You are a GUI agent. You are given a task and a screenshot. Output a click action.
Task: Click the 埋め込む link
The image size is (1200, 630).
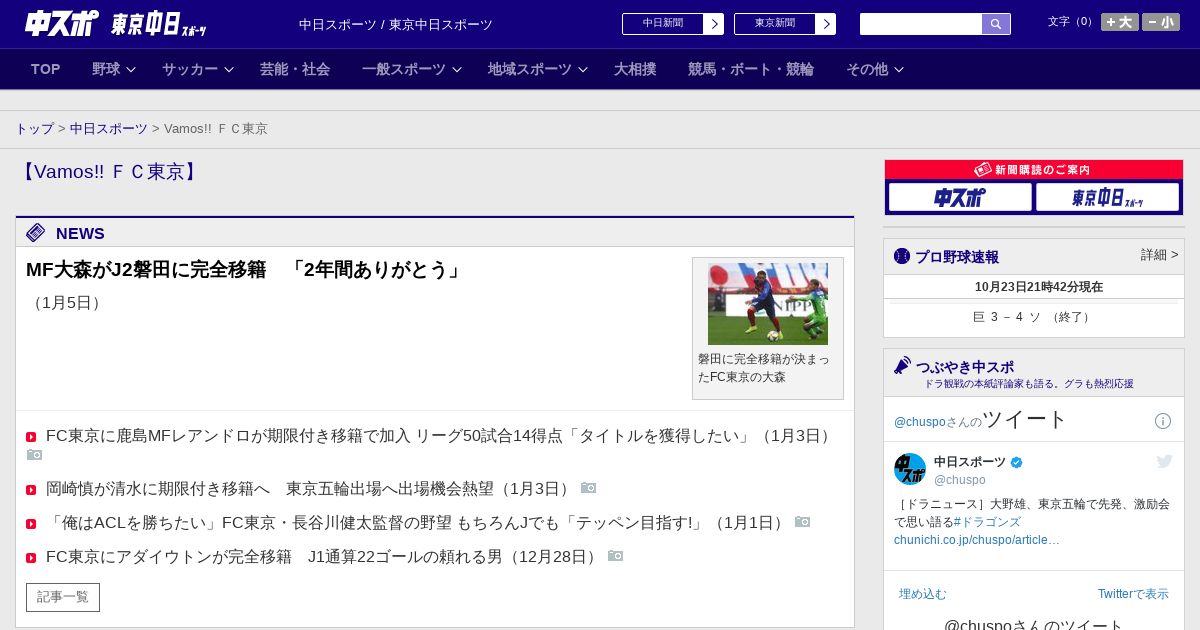click(922, 594)
